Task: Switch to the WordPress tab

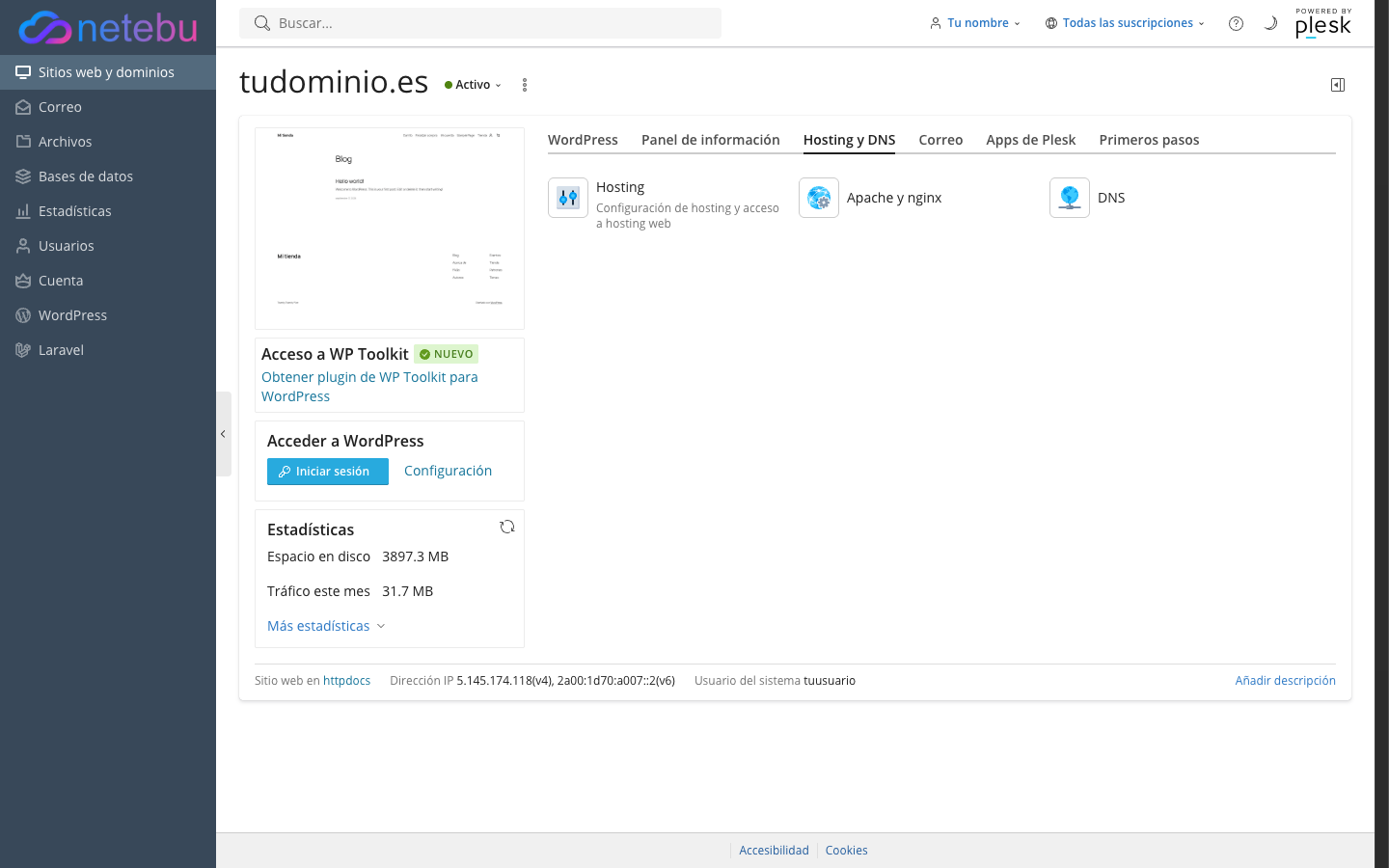Action: pyautogui.click(x=583, y=140)
